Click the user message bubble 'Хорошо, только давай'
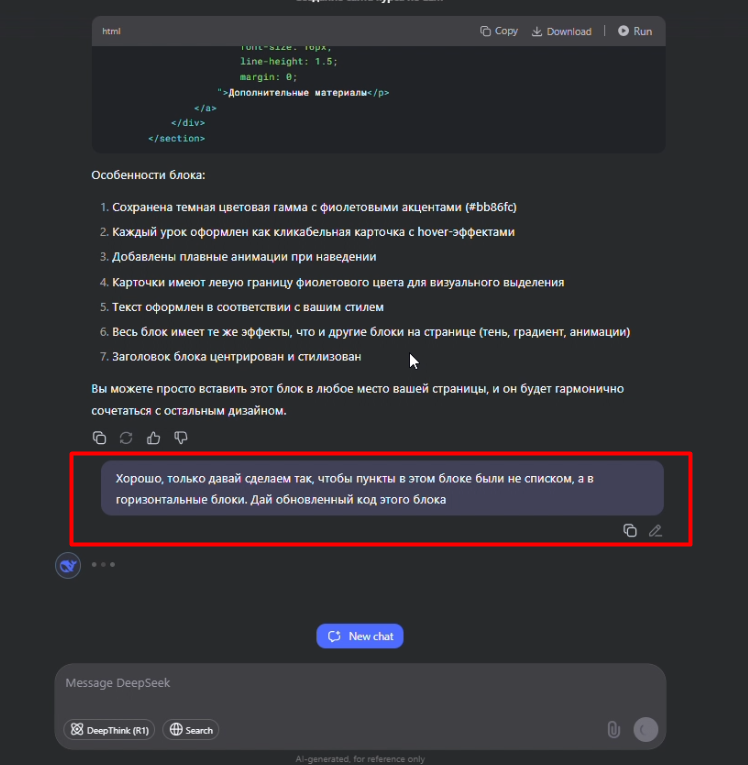The image size is (748, 765). pyautogui.click(x=382, y=488)
